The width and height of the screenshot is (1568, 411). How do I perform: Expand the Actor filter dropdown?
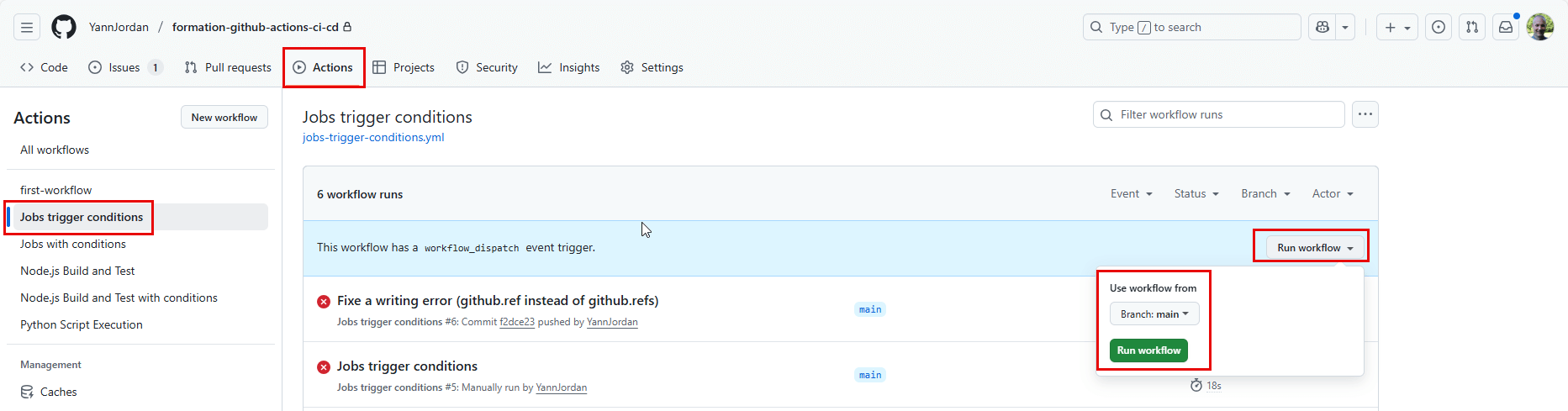point(1332,193)
